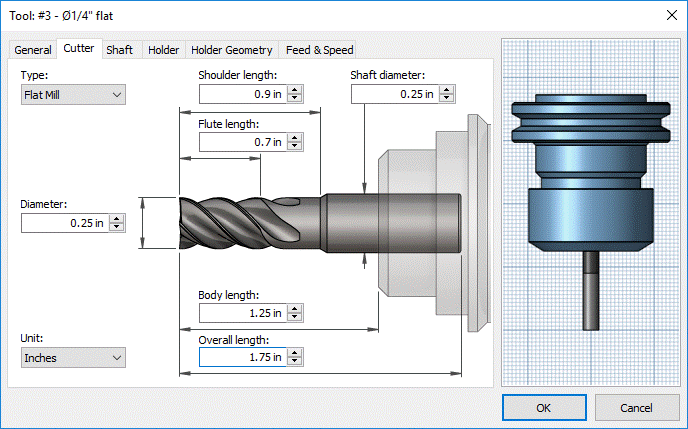This screenshot has height=429, width=688.
Task: Open the Unit dropdown showing Inches
Action: pos(73,358)
